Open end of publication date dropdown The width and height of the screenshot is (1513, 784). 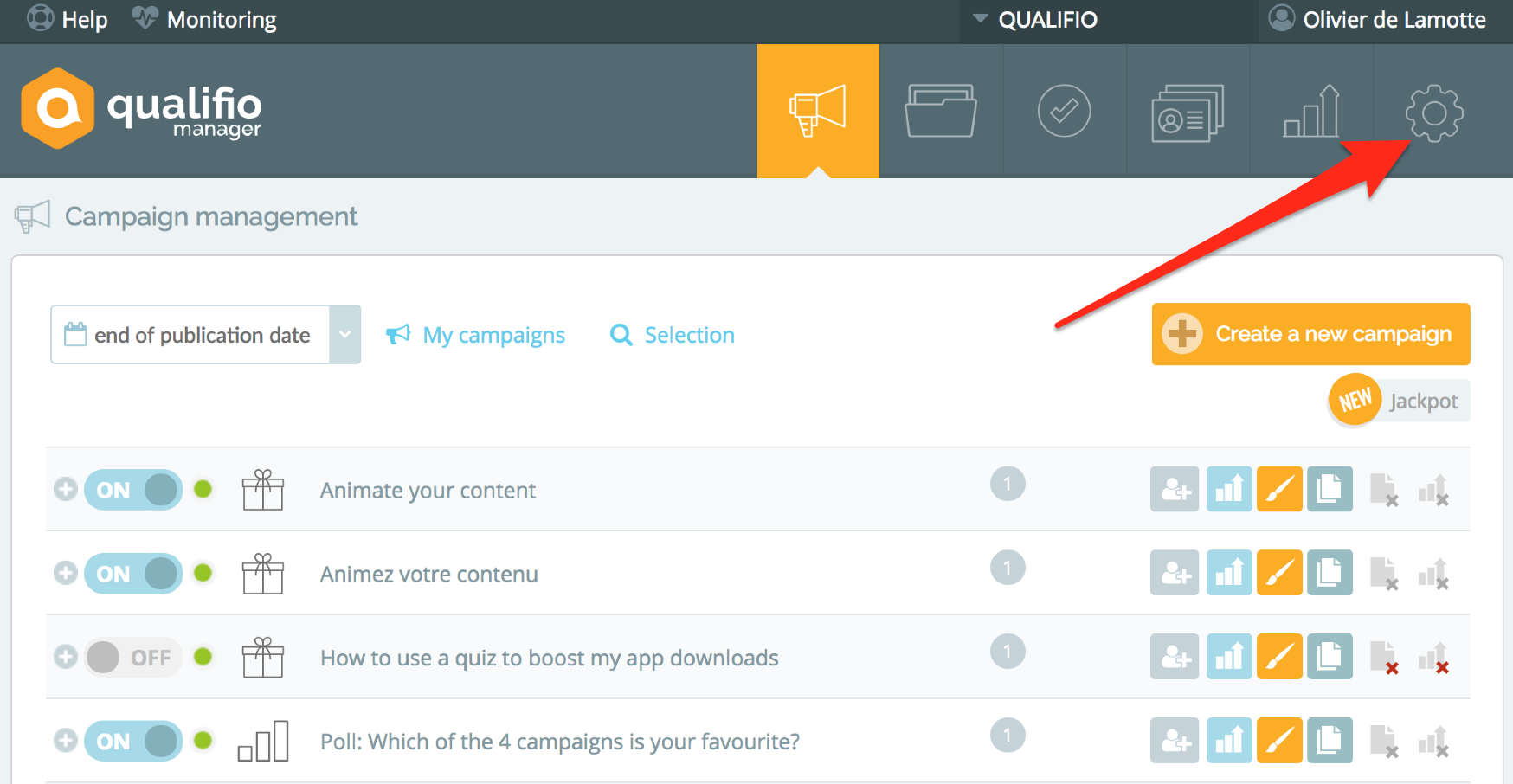tap(206, 334)
